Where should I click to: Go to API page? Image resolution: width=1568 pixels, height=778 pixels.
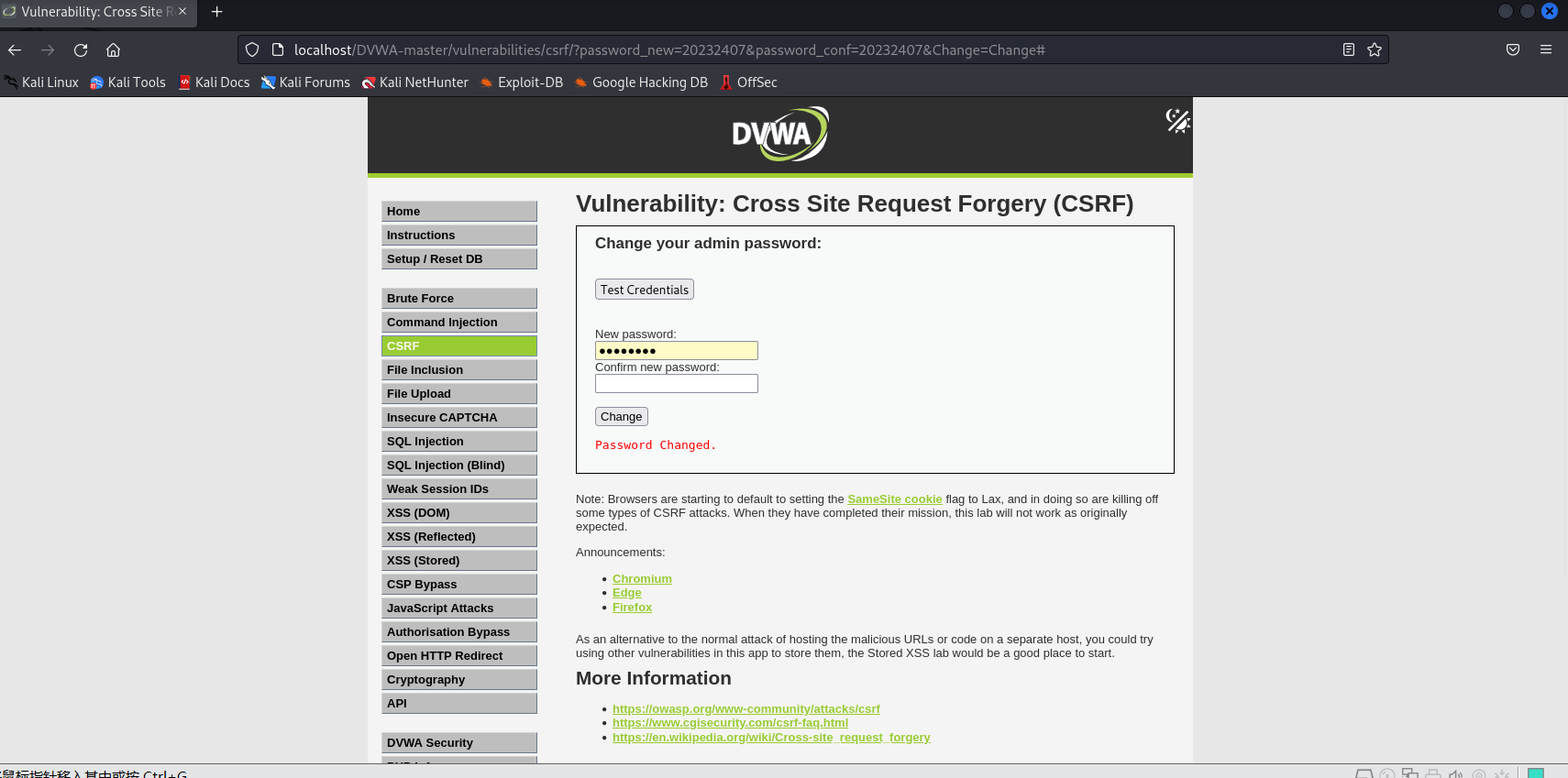459,703
